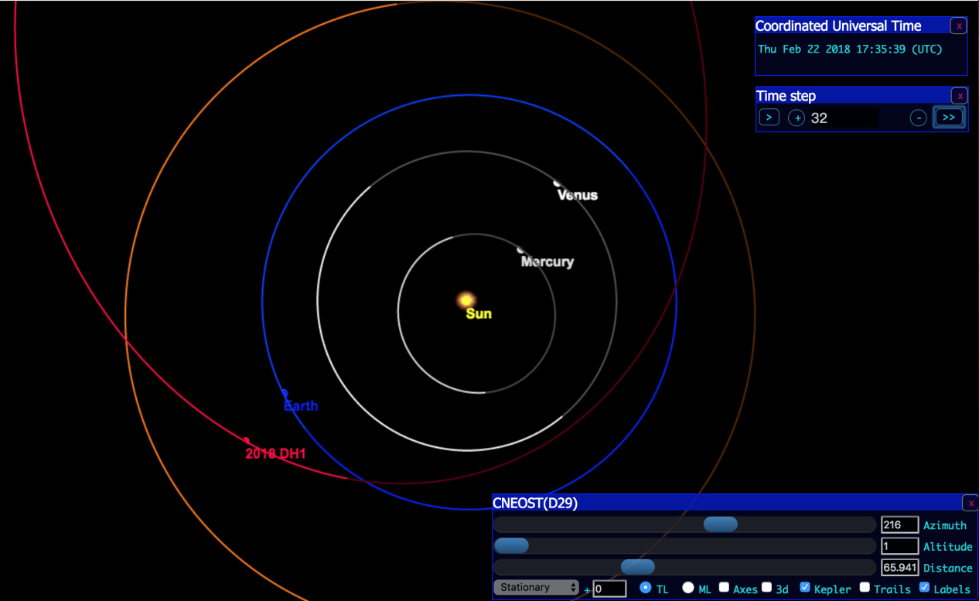Screen dimensions: 979x601
Task: Close the Time step panel
Action: coord(959,95)
